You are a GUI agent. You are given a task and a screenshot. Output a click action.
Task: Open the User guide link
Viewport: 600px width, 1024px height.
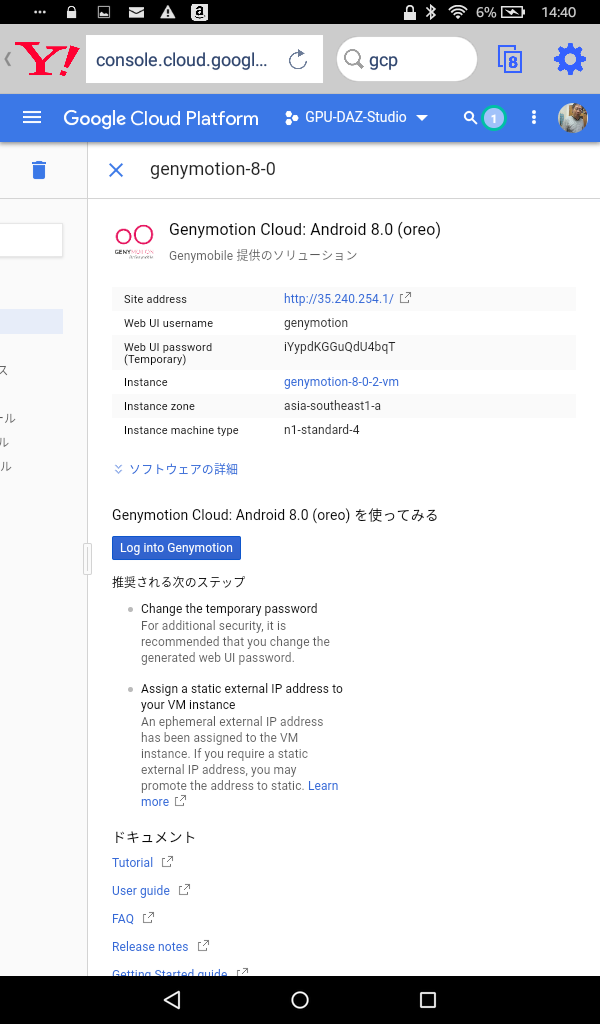click(141, 891)
